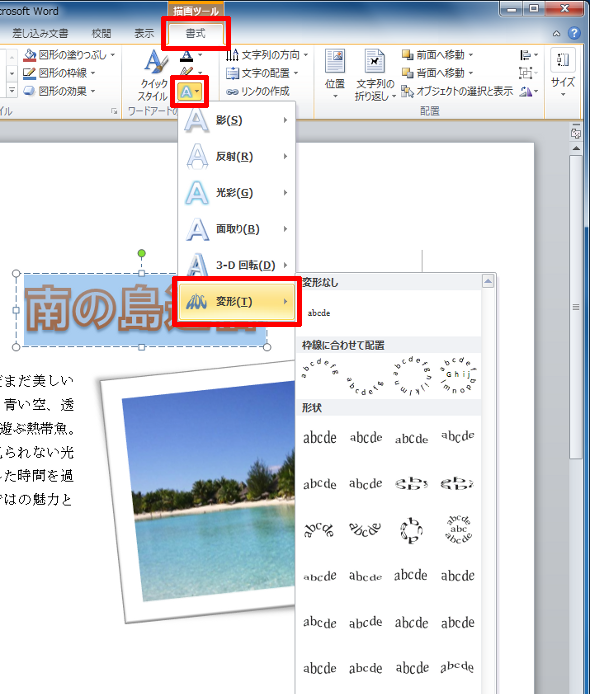This screenshot has height=694, width=590.
Task: Open the Size (サイズ) icon
Action: click(x=563, y=73)
